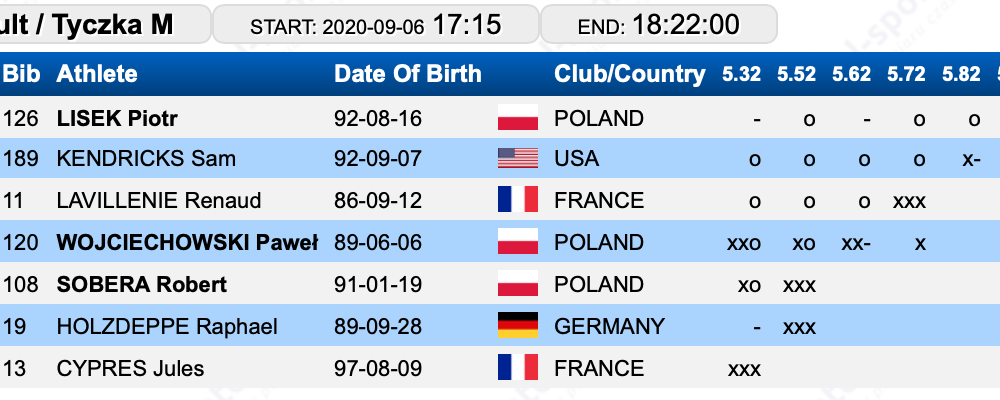Click Poland flag beside WOJCIECHOWSKI Paweł

(x=517, y=242)
